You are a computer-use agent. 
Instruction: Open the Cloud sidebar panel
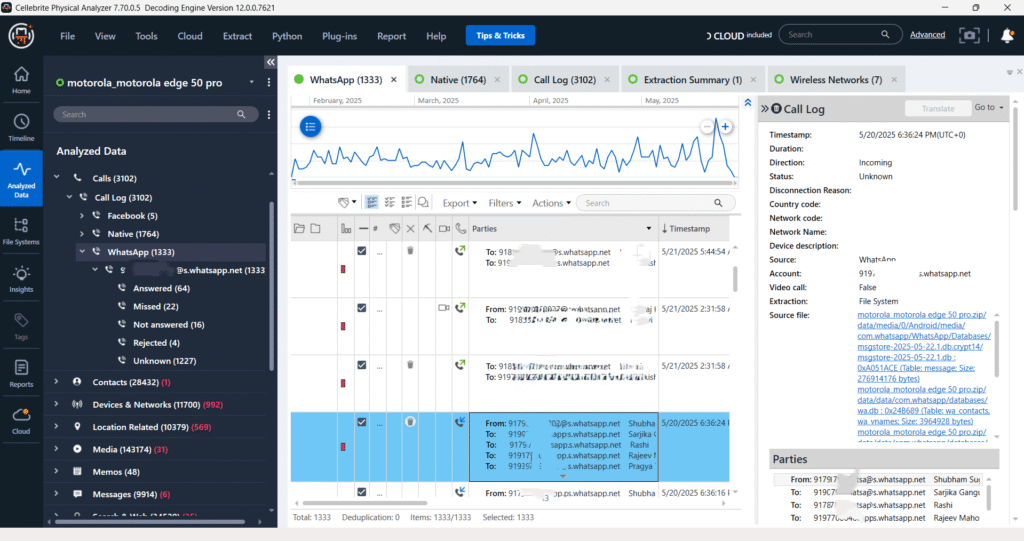click(x=21, y=421)
